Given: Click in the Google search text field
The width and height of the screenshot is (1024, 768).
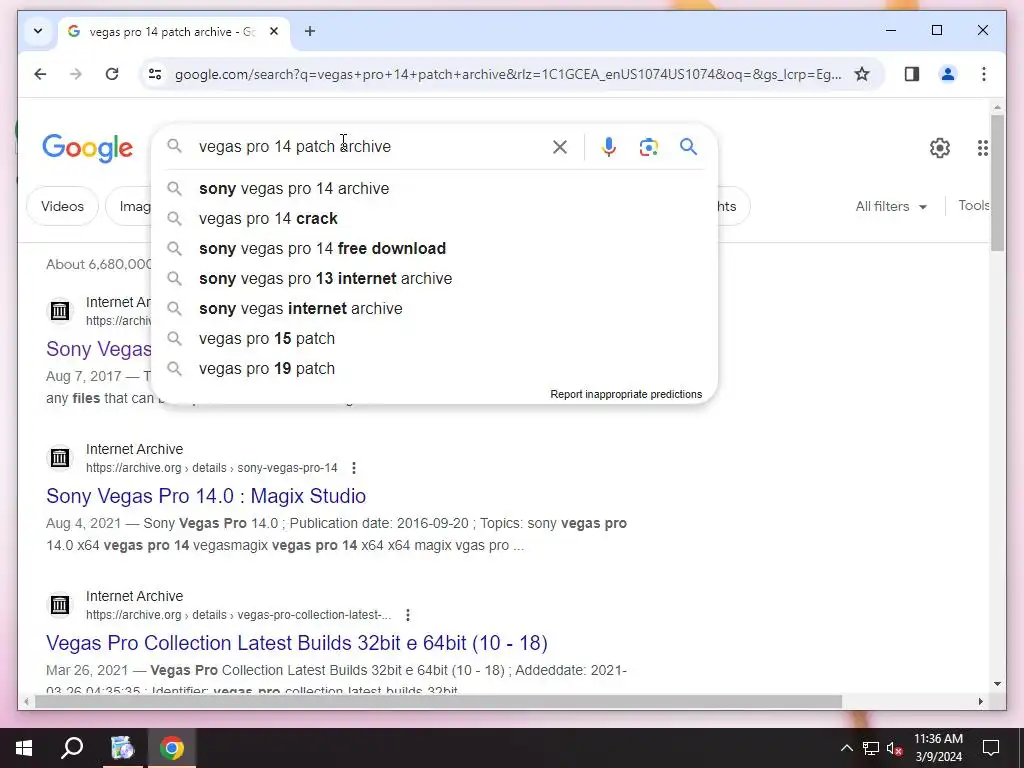Looking at the screenshot, I should (369, 147).
